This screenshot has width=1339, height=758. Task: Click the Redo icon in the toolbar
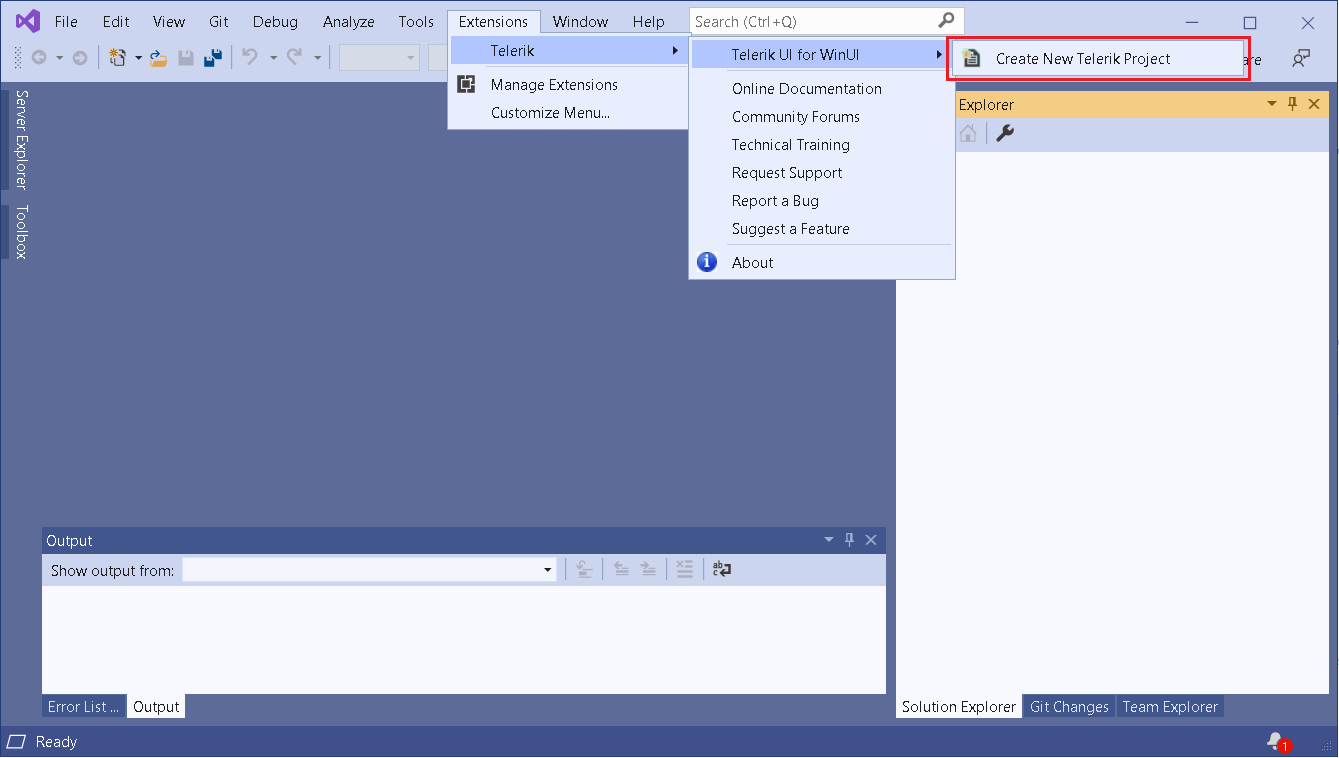[x=295, y=57]
